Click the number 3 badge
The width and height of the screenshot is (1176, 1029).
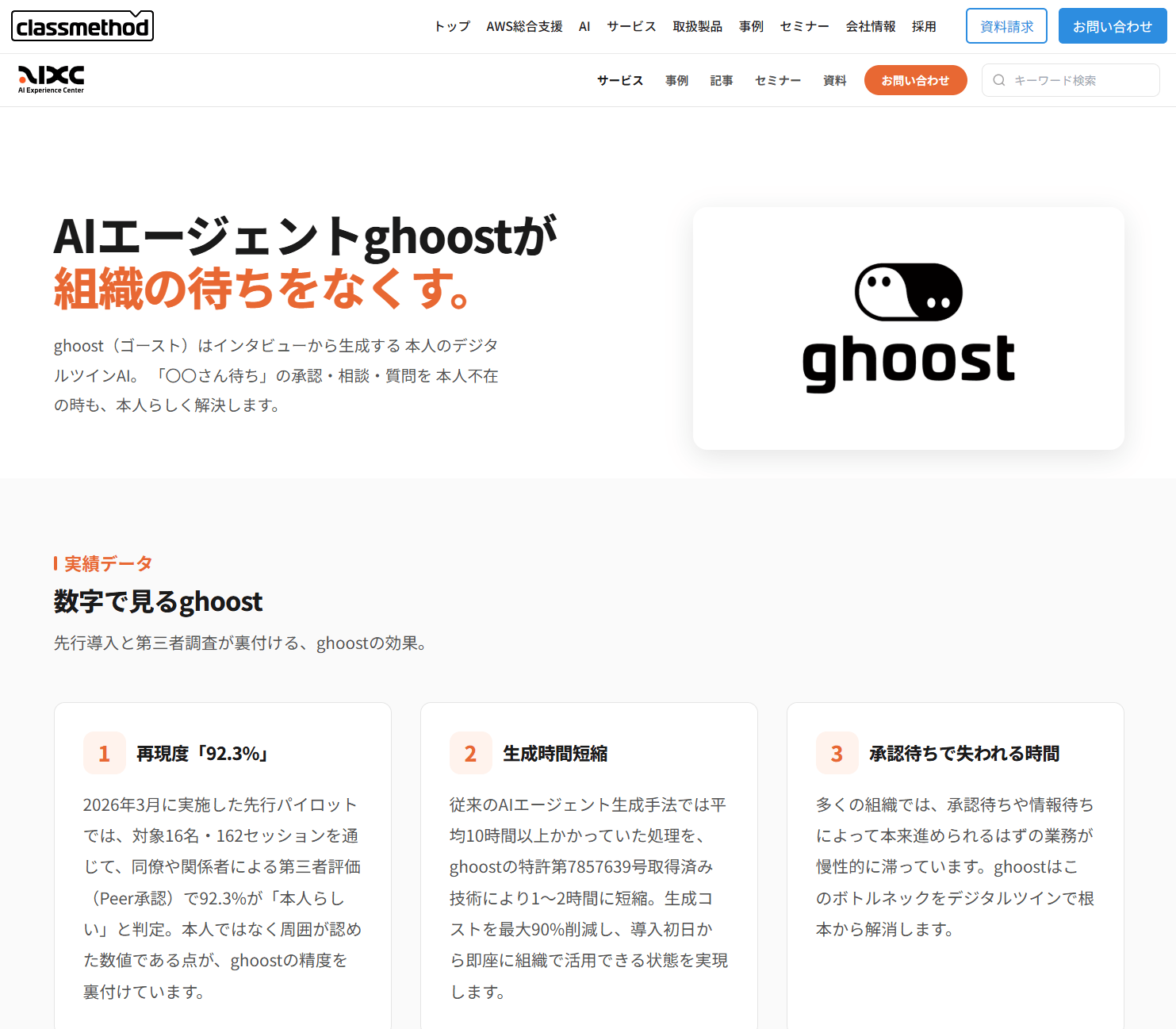tap(837, 753)
